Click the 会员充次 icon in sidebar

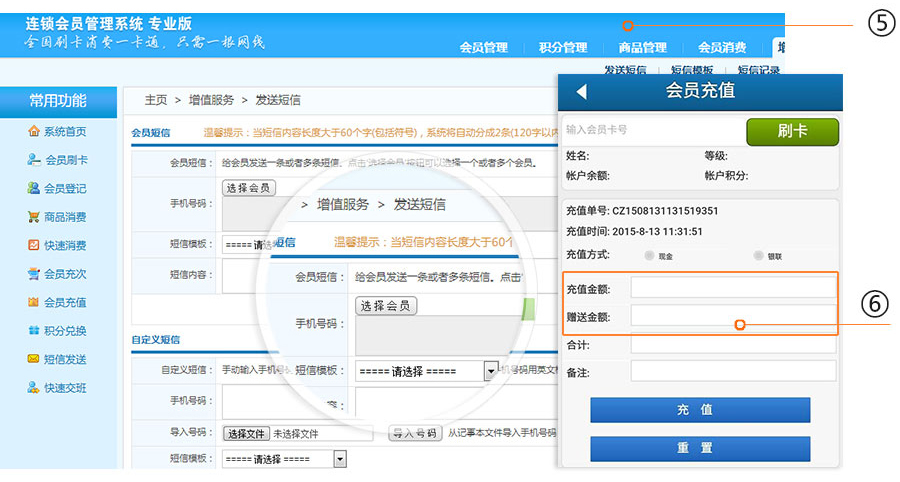tap(34, 274)
